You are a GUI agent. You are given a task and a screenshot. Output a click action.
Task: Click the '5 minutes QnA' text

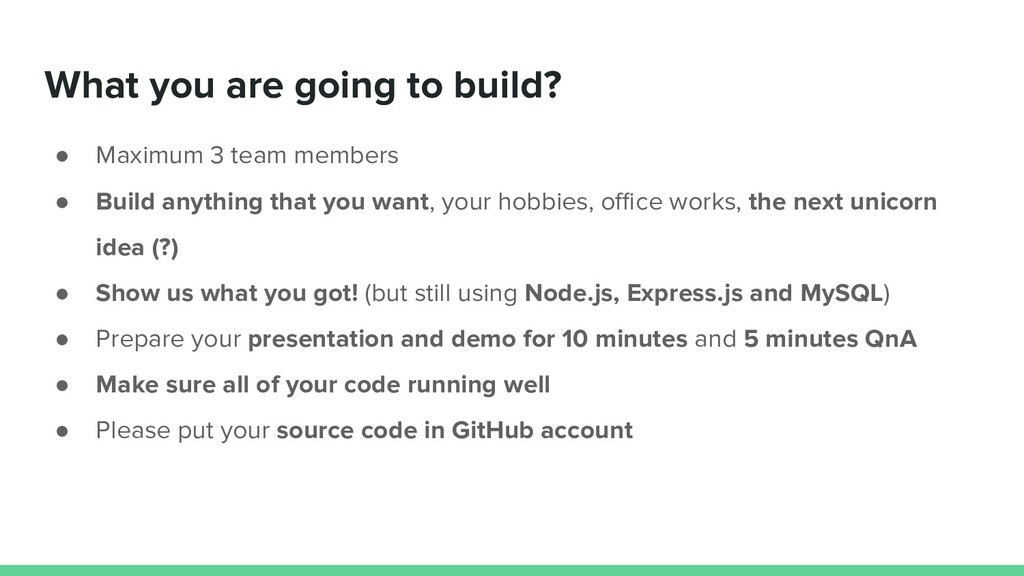830,339
